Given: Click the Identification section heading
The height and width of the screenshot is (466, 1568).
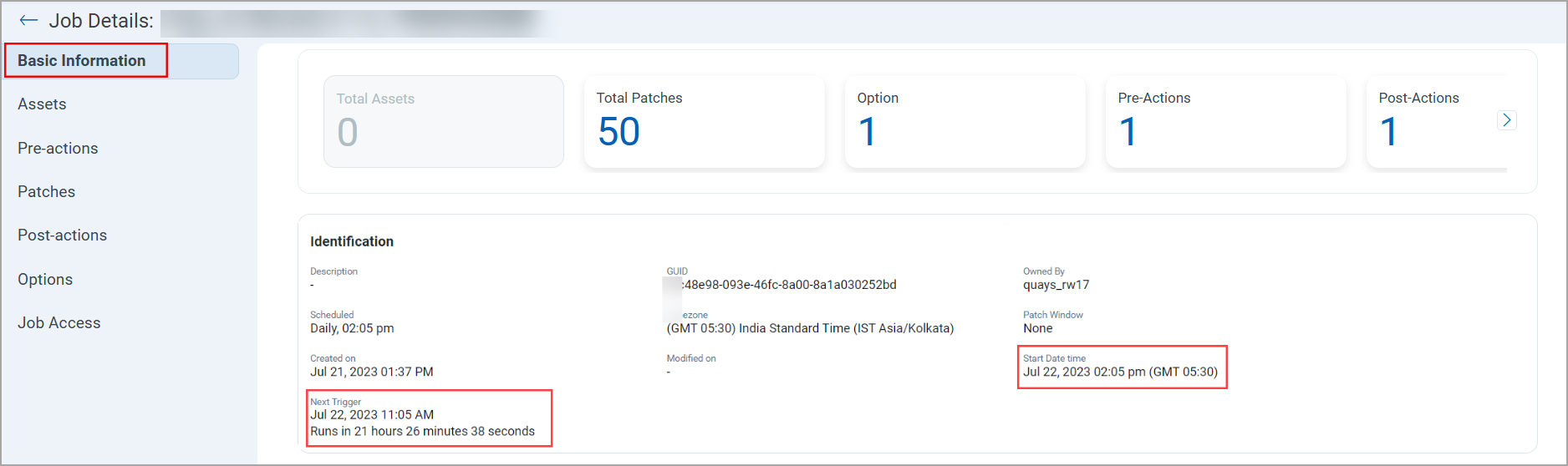Looking at the screenshot, I should click(x=352, y=241).
